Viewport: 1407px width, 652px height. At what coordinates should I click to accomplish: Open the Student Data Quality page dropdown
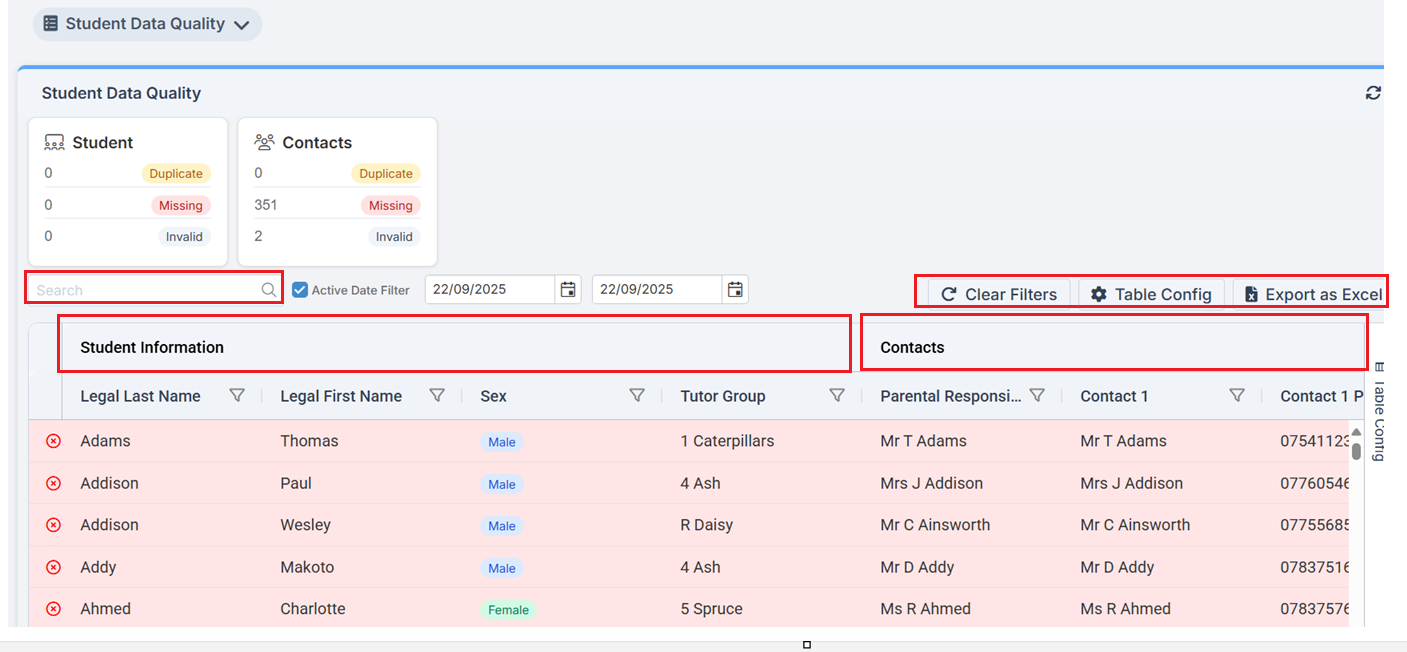[240, 23]
